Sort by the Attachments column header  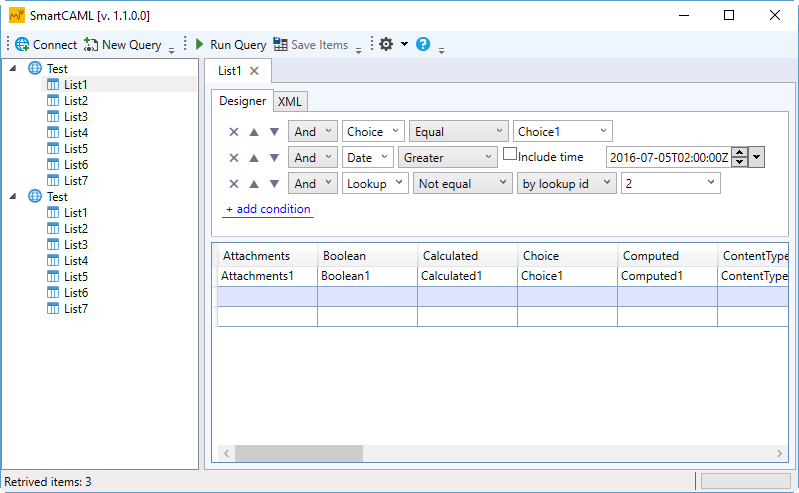click(x=268, y=255)
